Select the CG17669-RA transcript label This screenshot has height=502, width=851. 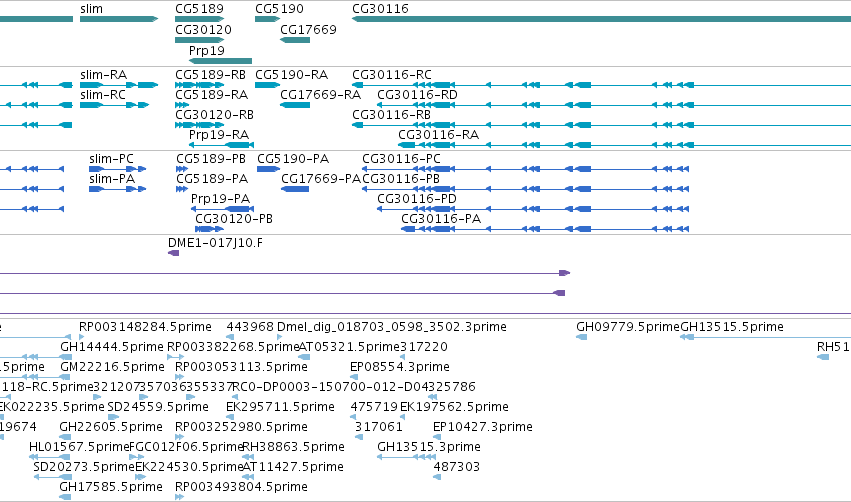[321, 94]
